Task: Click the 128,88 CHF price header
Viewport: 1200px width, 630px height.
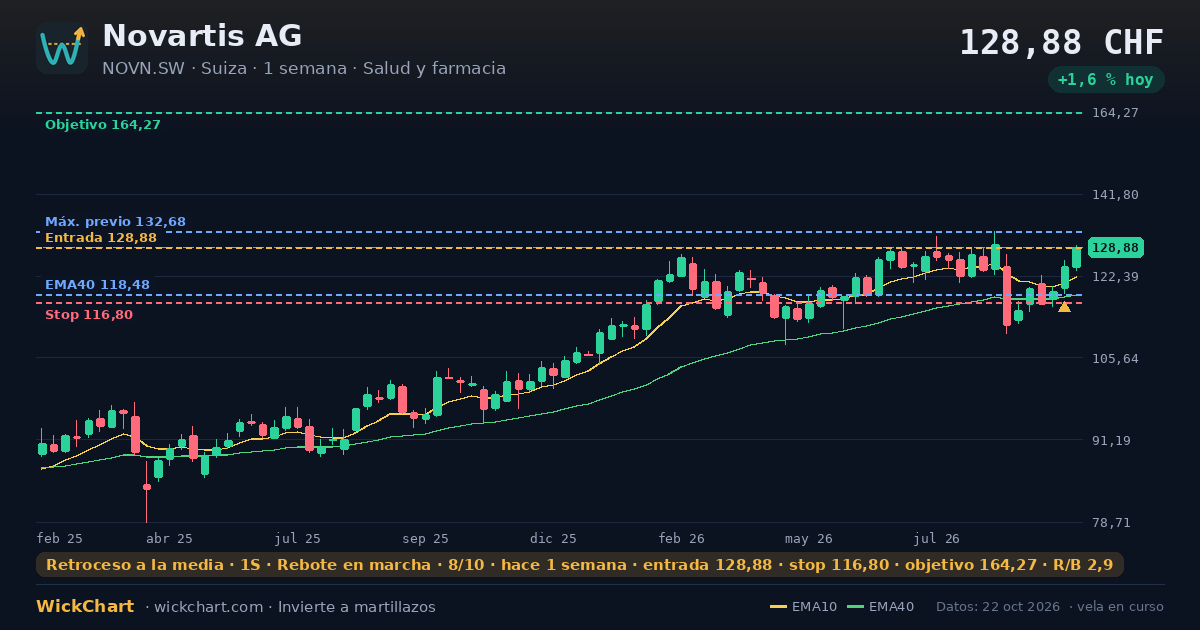Action: pos(1061,42)
